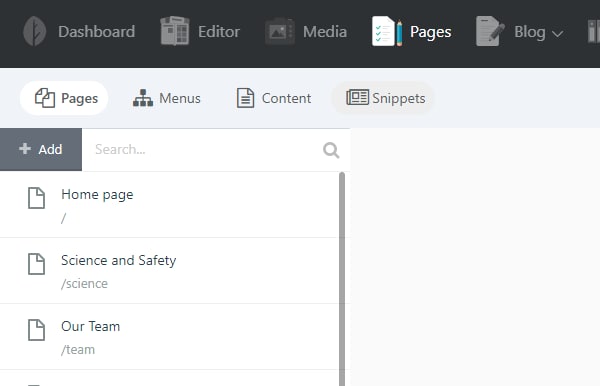Click the Content document icon

tap(245, 98)
